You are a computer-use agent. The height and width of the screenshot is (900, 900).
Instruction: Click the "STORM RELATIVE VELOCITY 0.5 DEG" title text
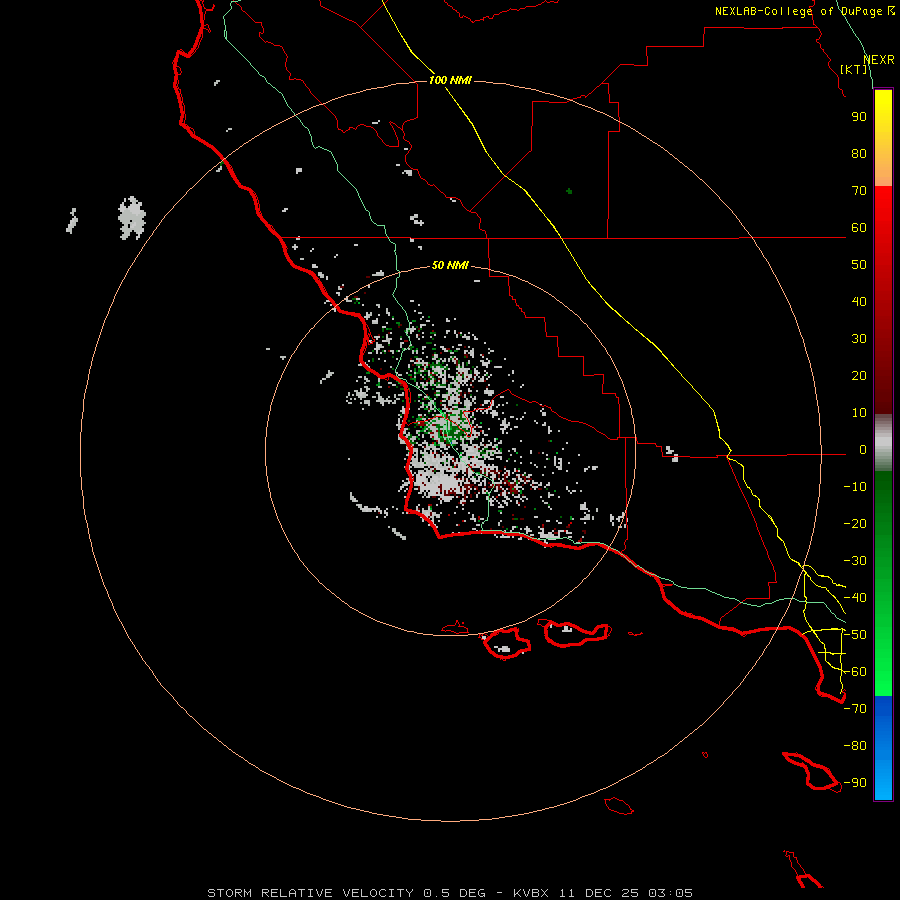[x=346, y=893]
